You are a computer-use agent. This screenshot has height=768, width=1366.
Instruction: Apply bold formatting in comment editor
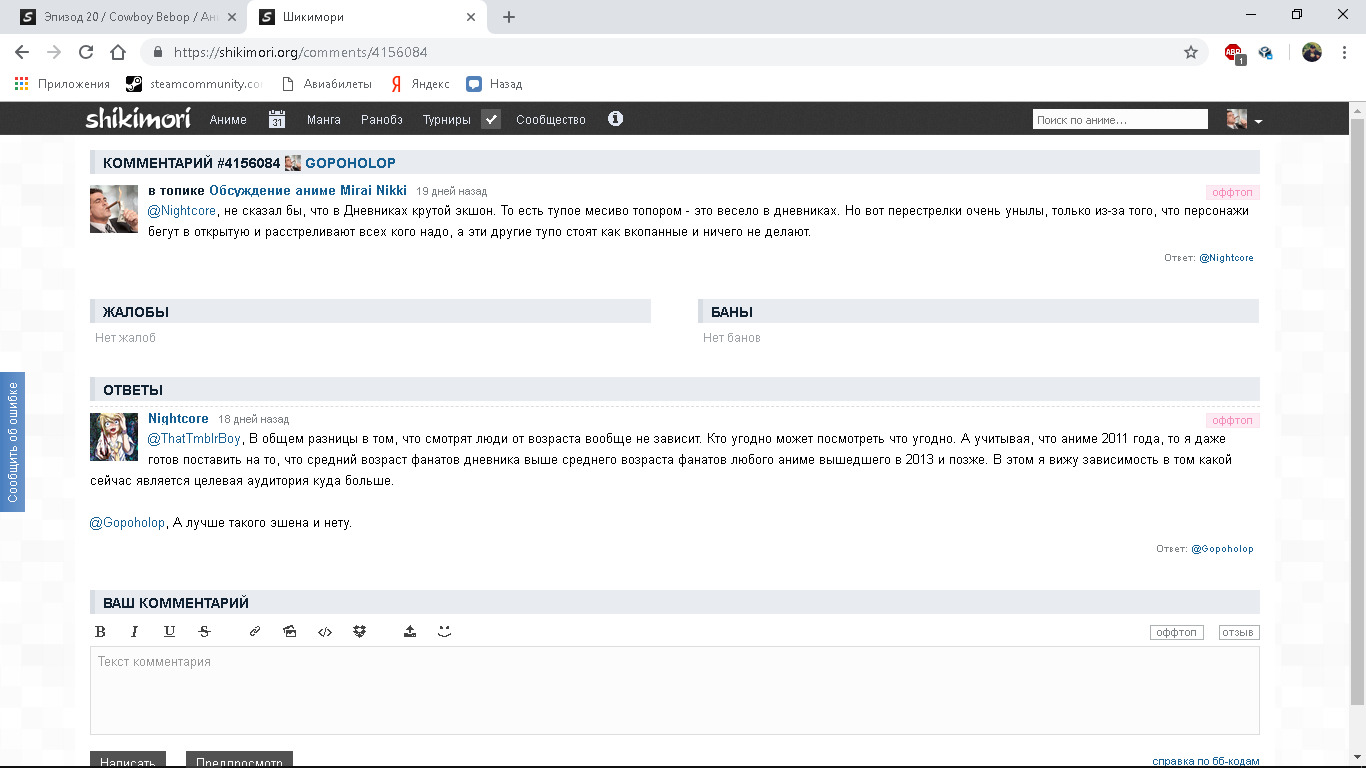pos(100,632)
